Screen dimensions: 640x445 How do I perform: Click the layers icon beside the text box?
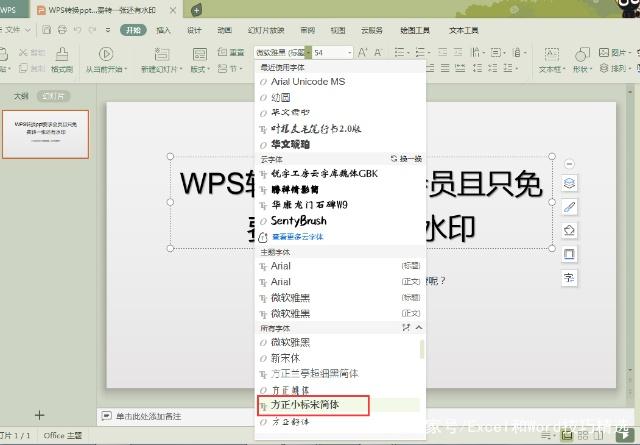click(x=569, y=182)
